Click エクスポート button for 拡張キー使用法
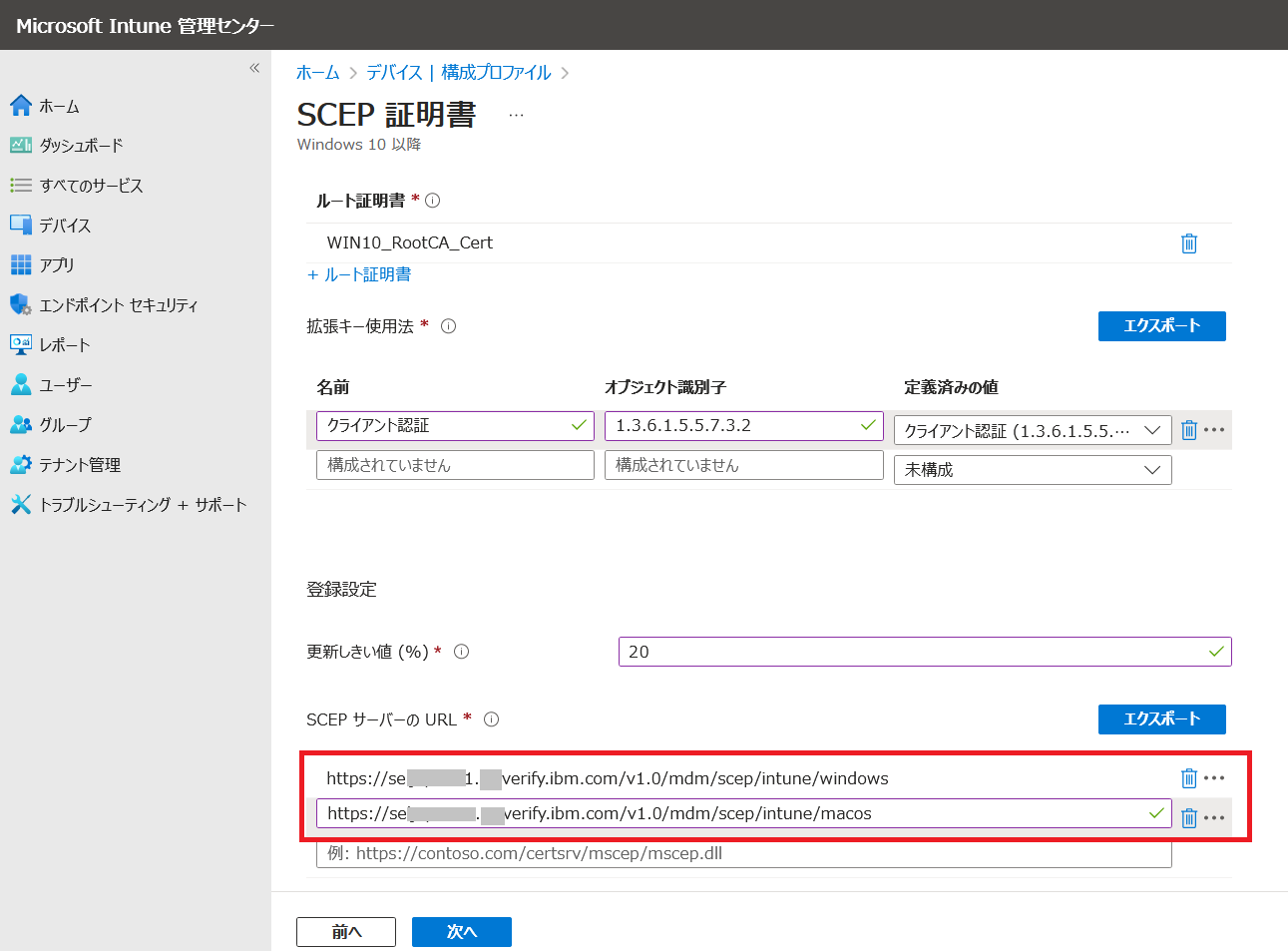The height and width of the screenshot is (951, 1288). [x=1162, y=326]
